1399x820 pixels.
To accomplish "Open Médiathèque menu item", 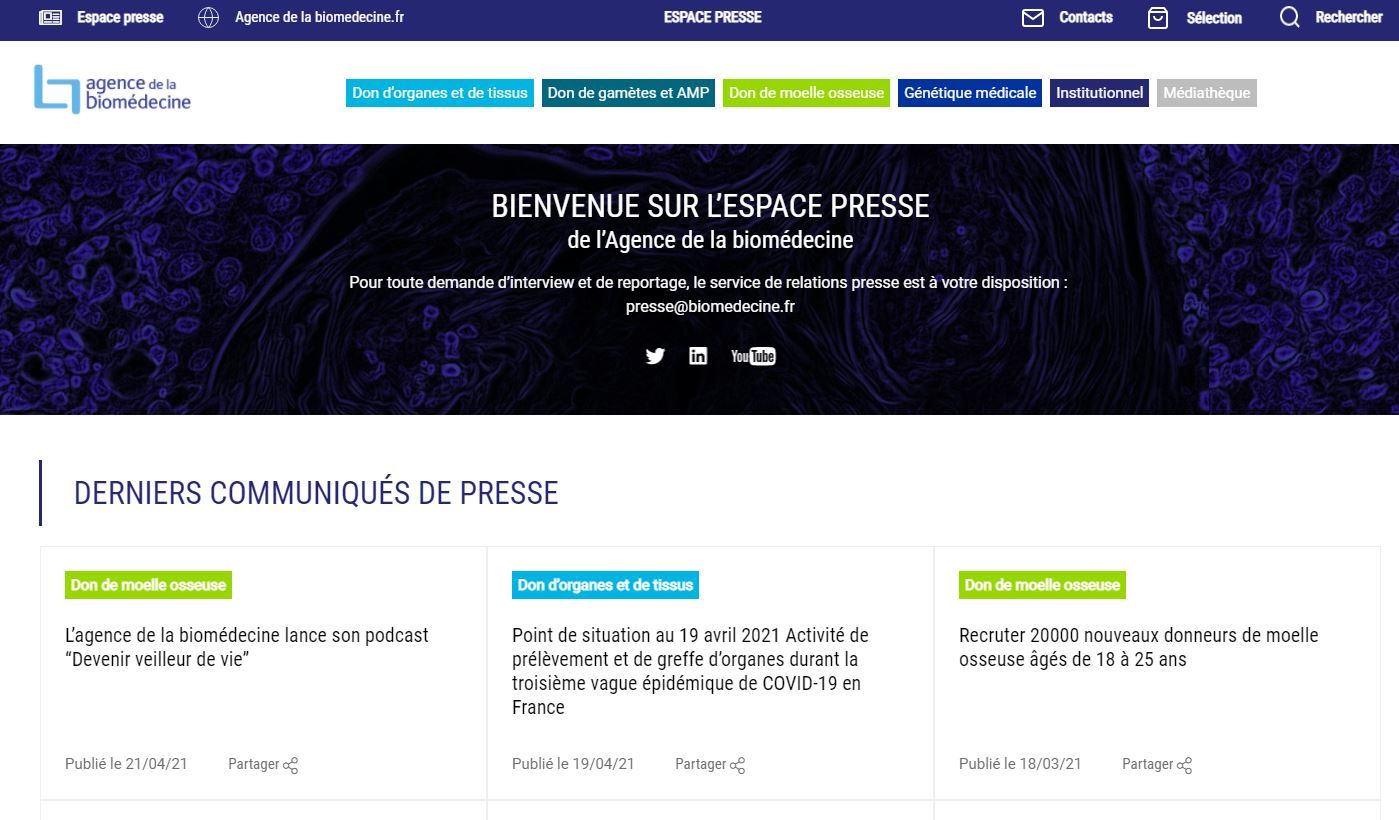I will tap(1207, 93).
